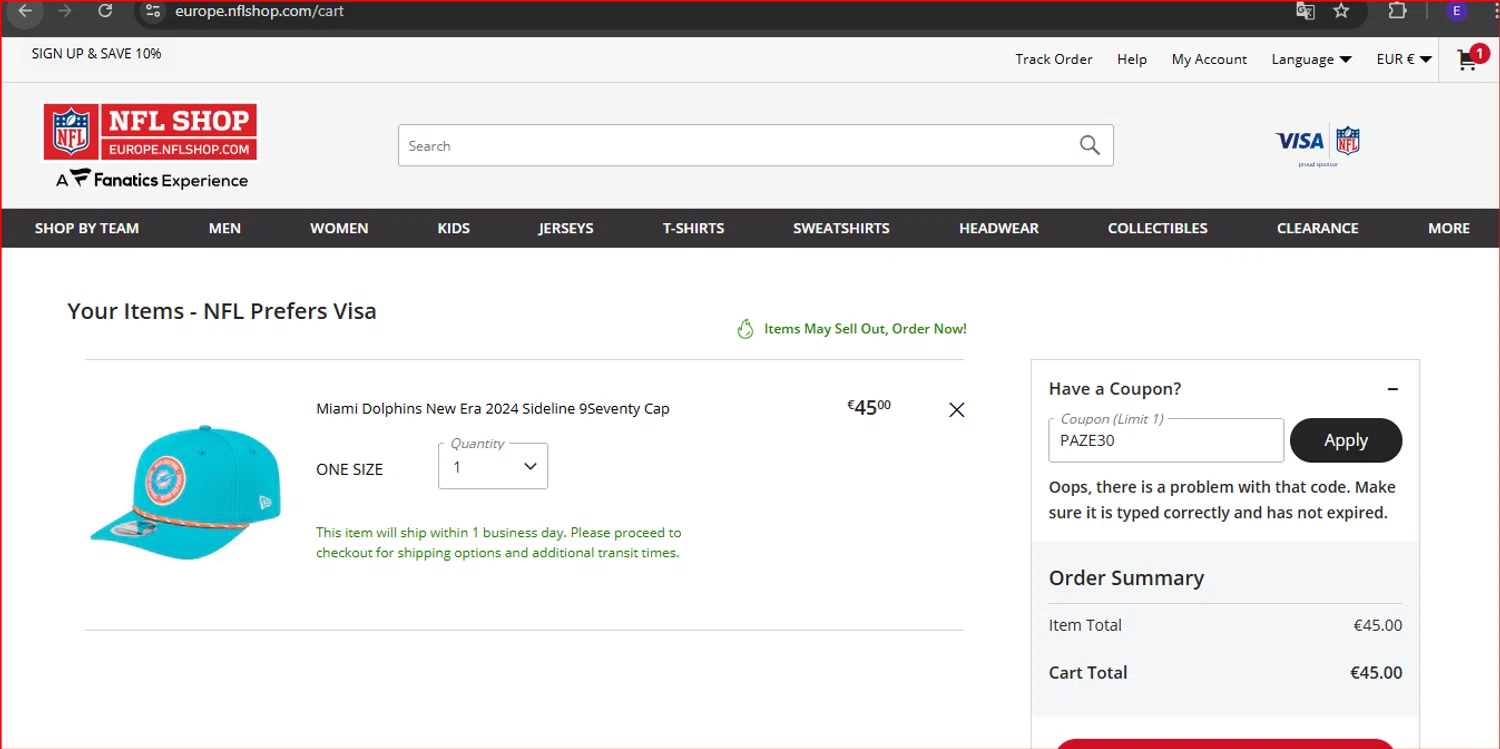Screen dimensions: 1500x749
Task: Open site info icon in address bar
Action: click(153, 11)
